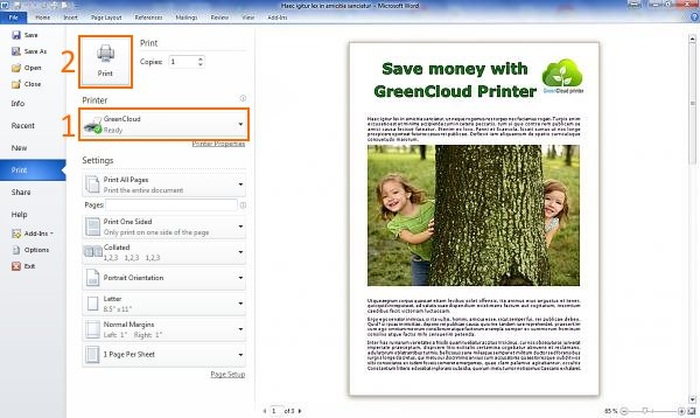Open the File tab
Viewport: 700px width, 418px height.
tap(13, 17)
